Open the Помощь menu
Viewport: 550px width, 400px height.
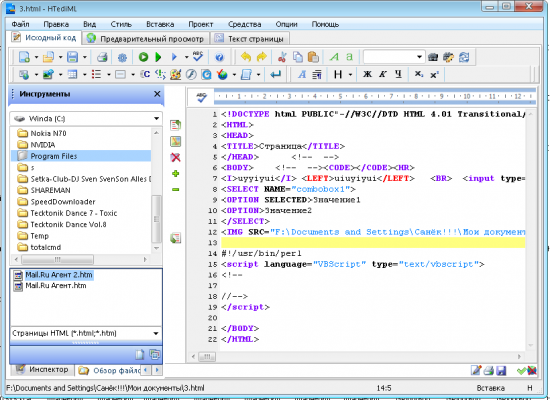[325, 24]
